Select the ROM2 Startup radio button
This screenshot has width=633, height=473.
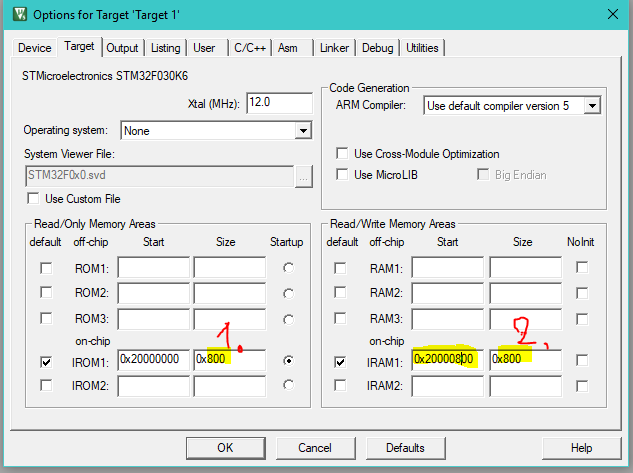pyautogui.click(x=288, y=293)
